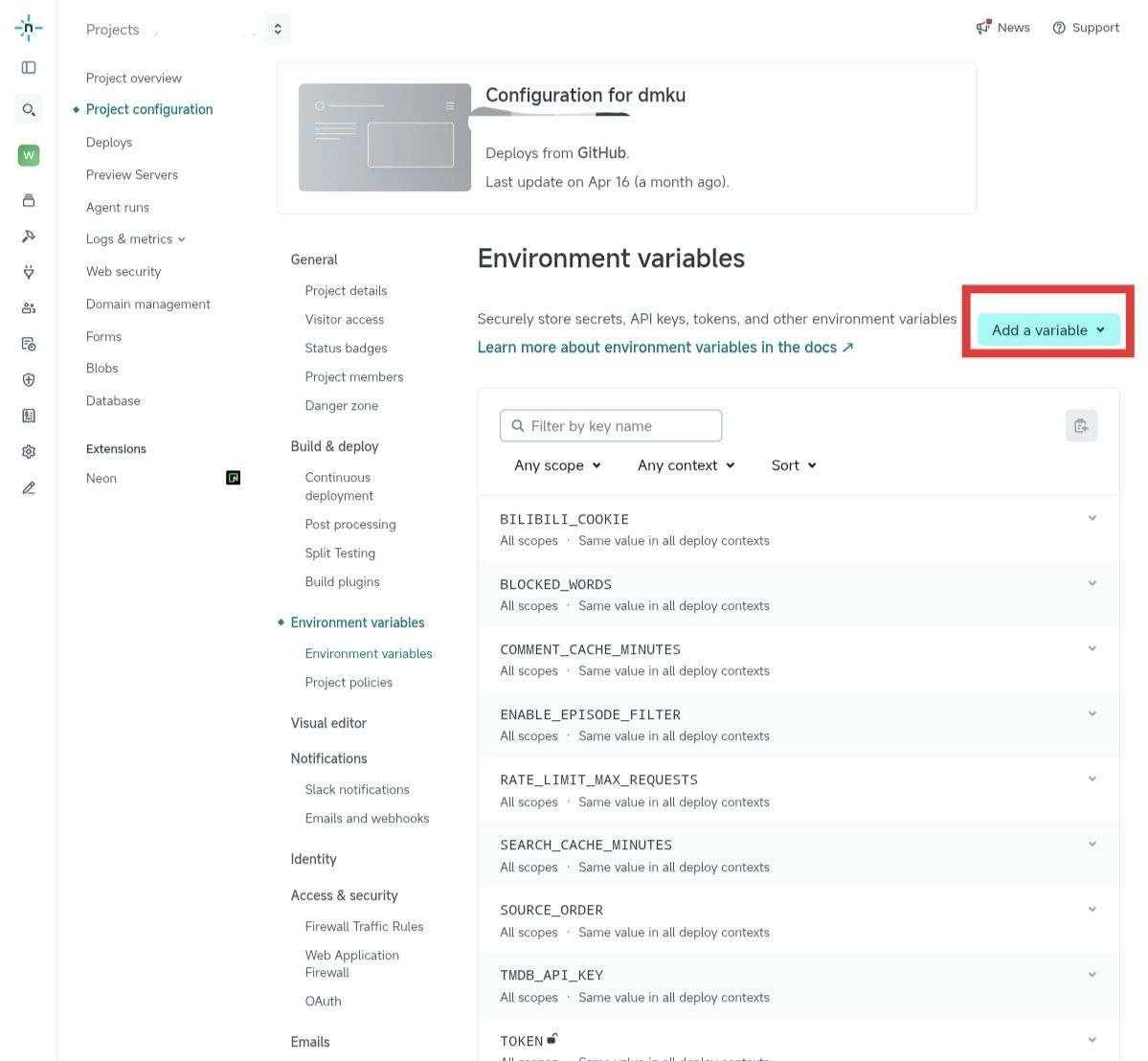Open Blobs in the sidebar
1148x1061 pixels.
pos(101,368)
